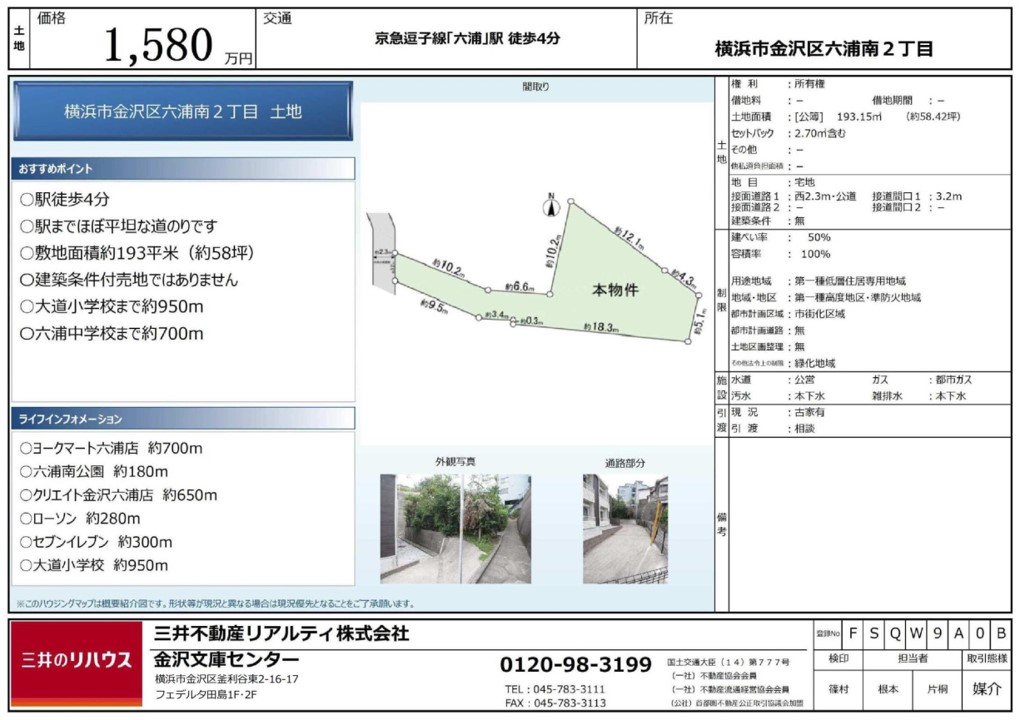Select the おすすめポイント section header

pos(182,169)
